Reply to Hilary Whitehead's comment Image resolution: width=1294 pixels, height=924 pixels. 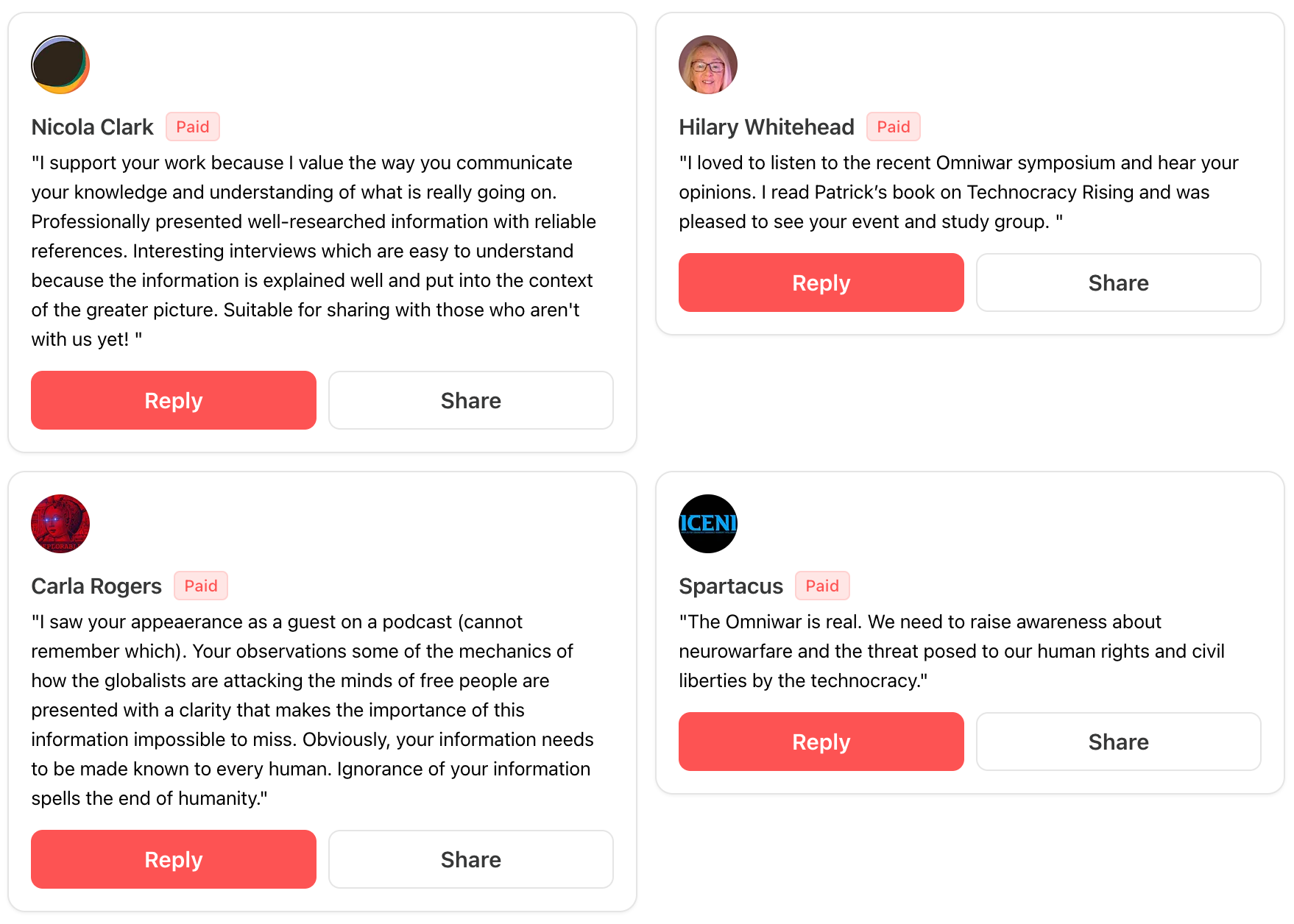(821, 282)
